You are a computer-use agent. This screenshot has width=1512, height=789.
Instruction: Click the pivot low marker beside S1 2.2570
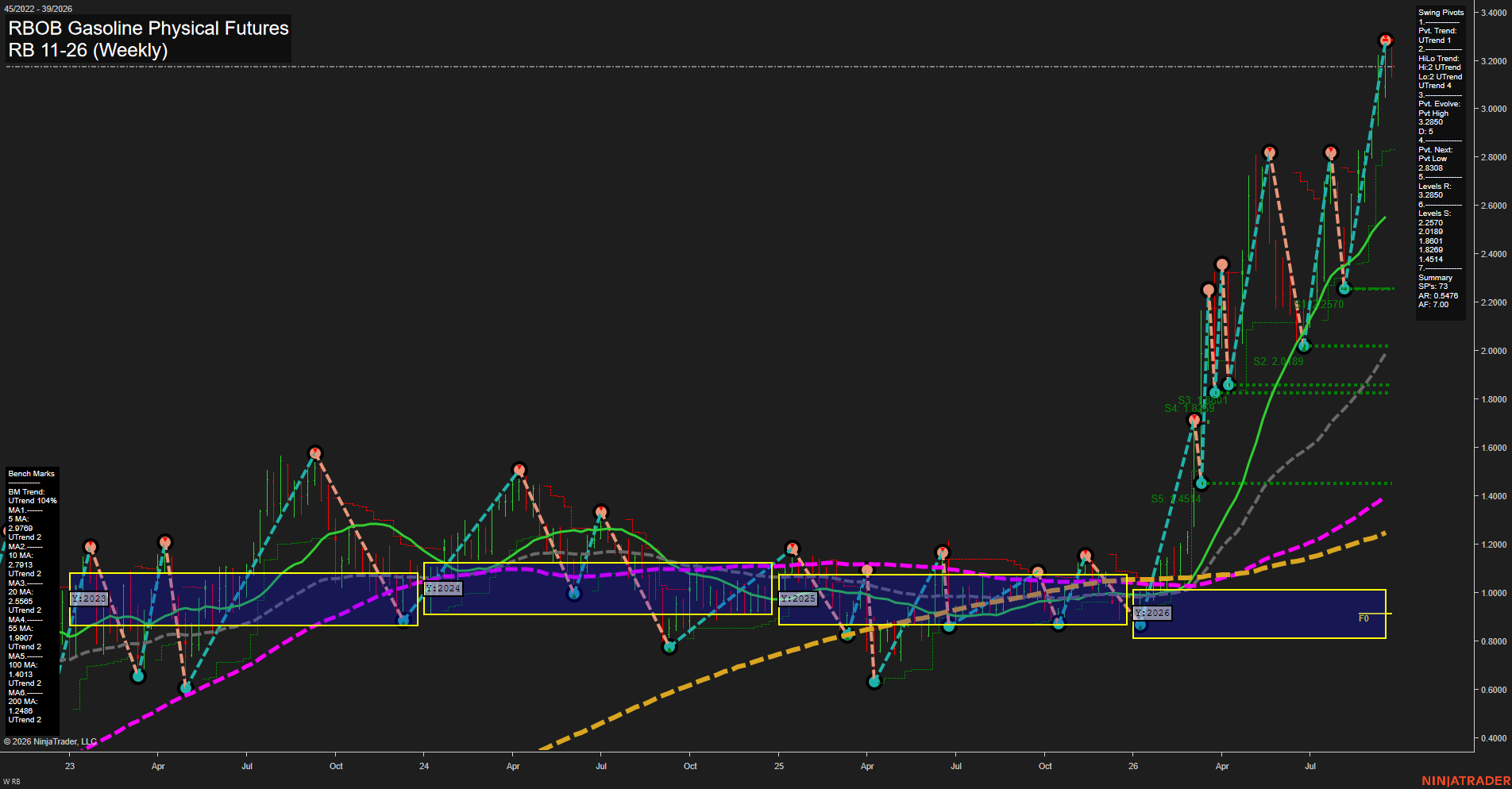coord(1344,289)
